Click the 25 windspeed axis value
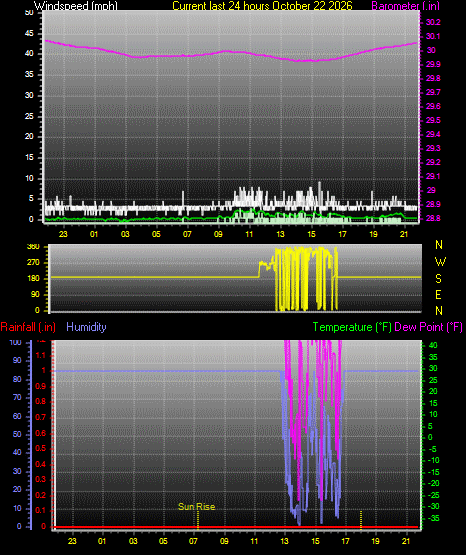Image resolution: width=466 pixels, height=555 pixels. click(29, 116)
